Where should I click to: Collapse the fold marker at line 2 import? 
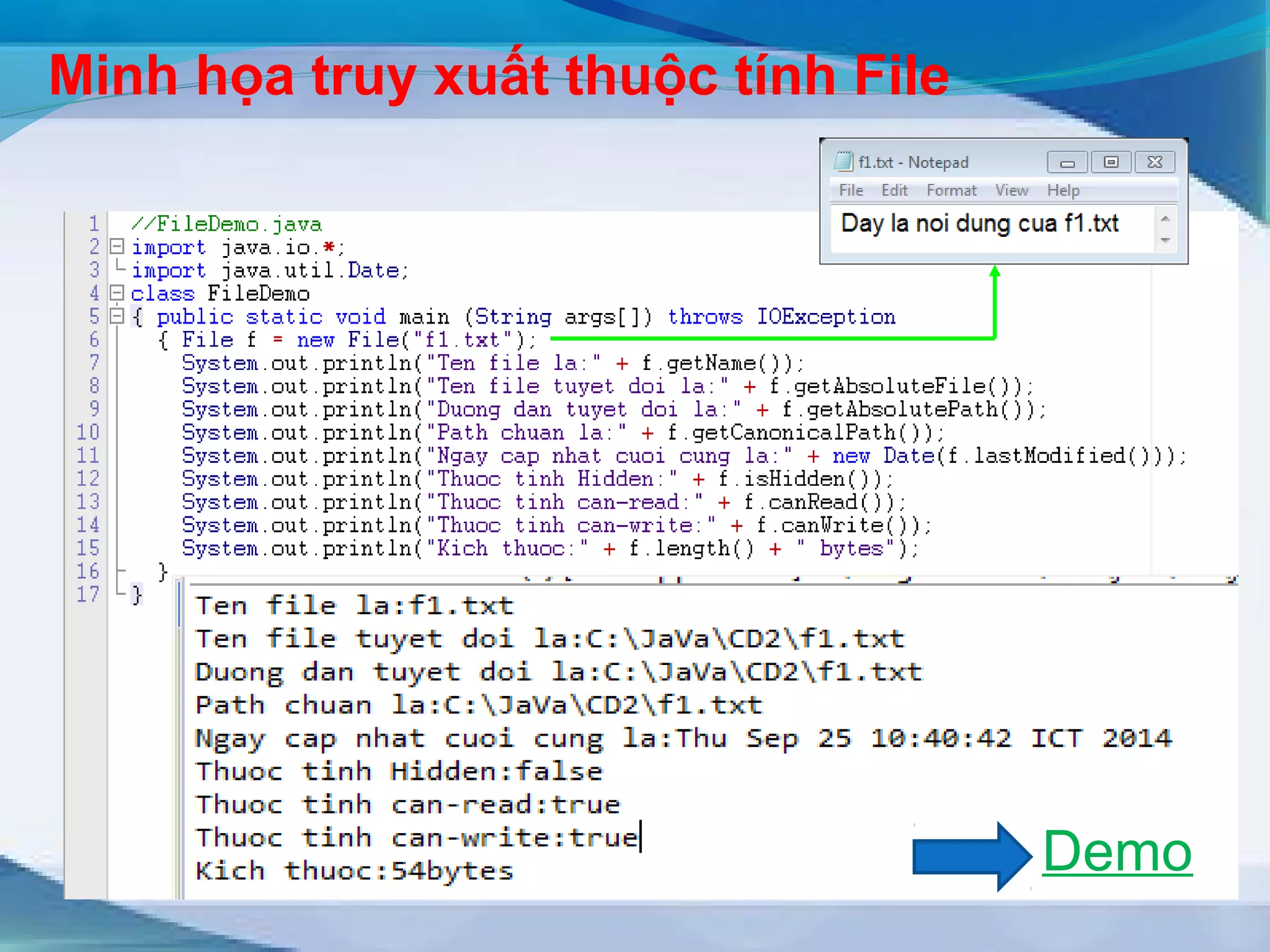pyautogui.click(x=117, y=246)
